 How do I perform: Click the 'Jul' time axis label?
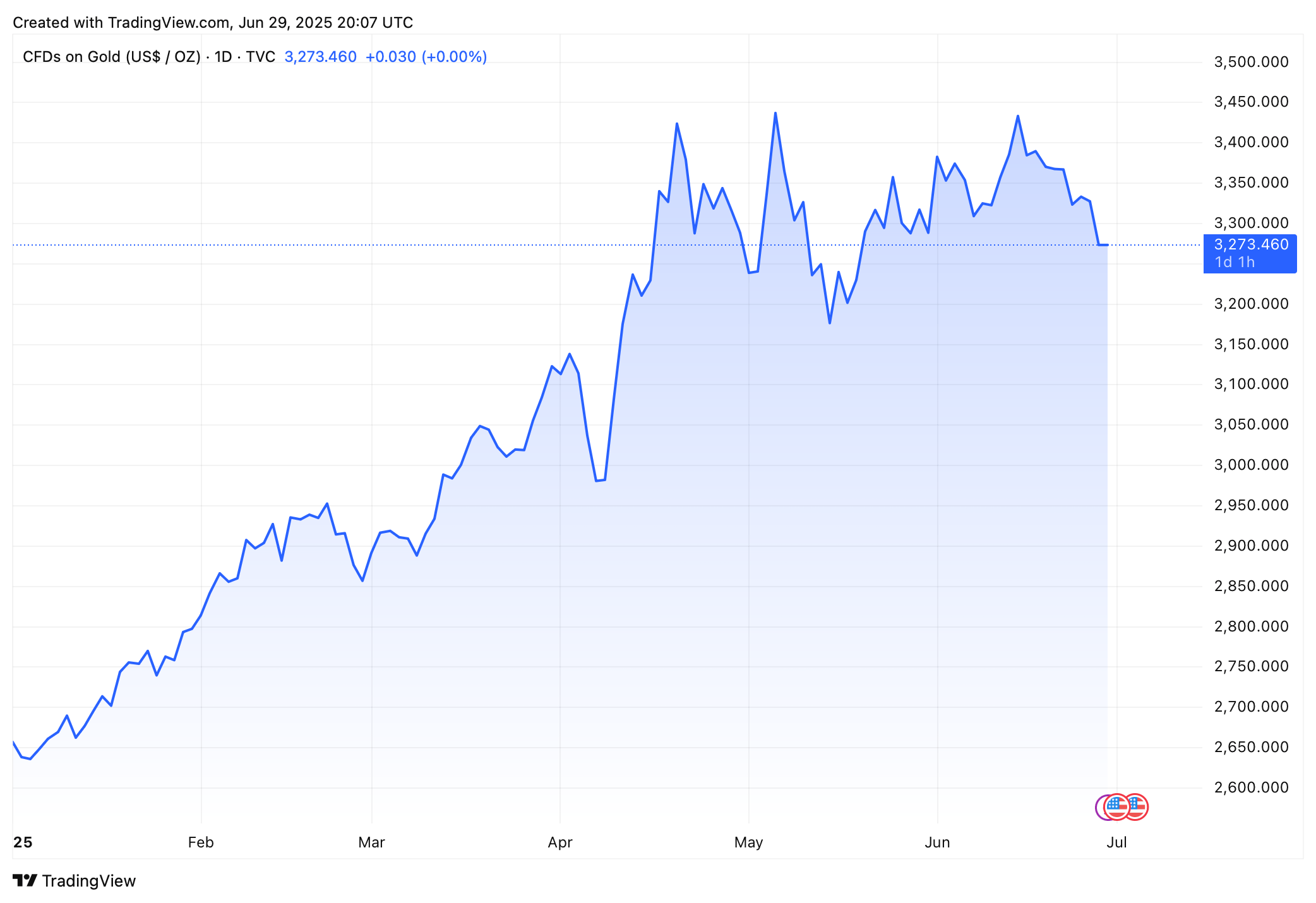point(1116,842)
